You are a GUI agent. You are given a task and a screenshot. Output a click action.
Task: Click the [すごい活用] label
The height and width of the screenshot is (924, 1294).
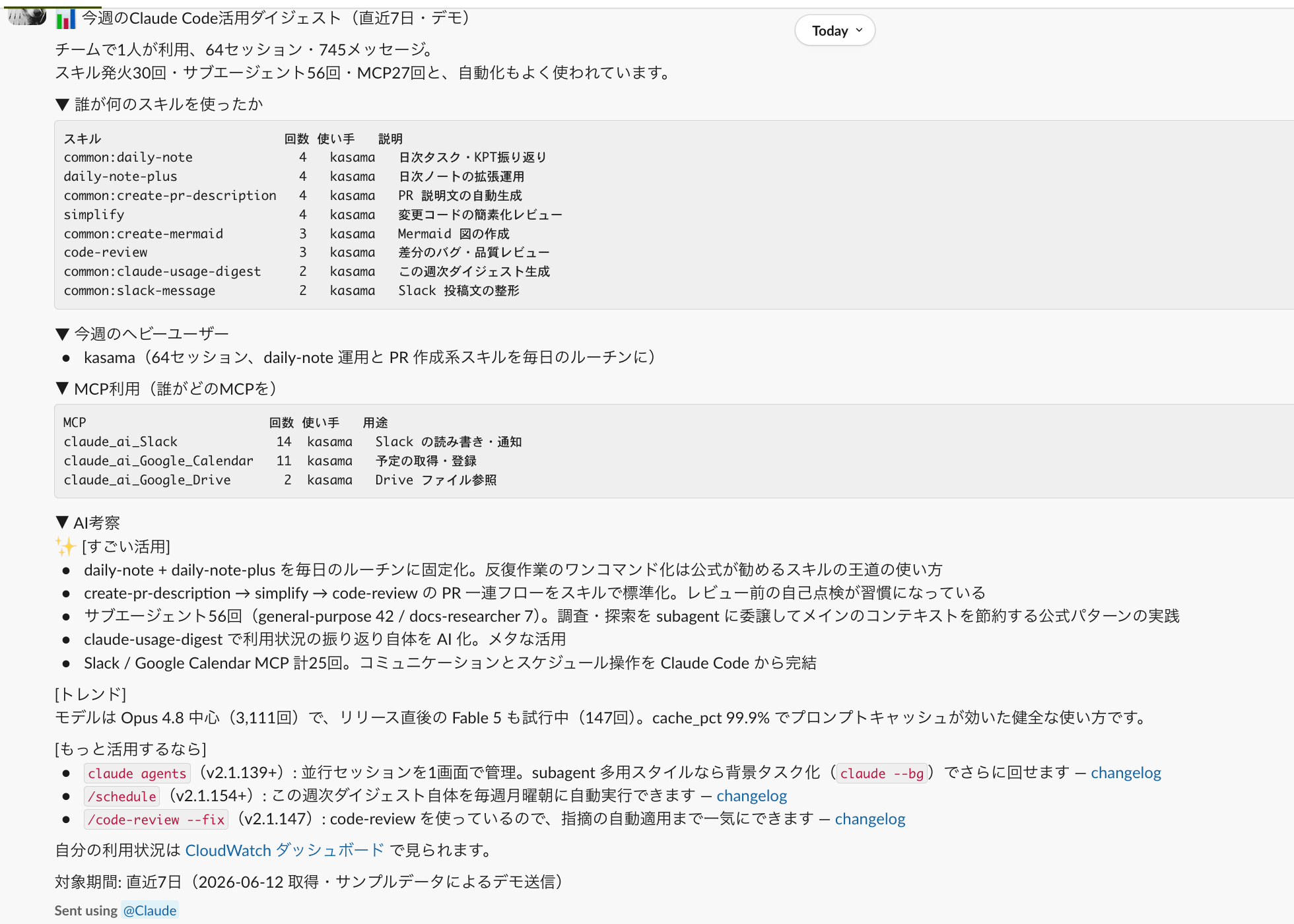(x=126, y=546)
